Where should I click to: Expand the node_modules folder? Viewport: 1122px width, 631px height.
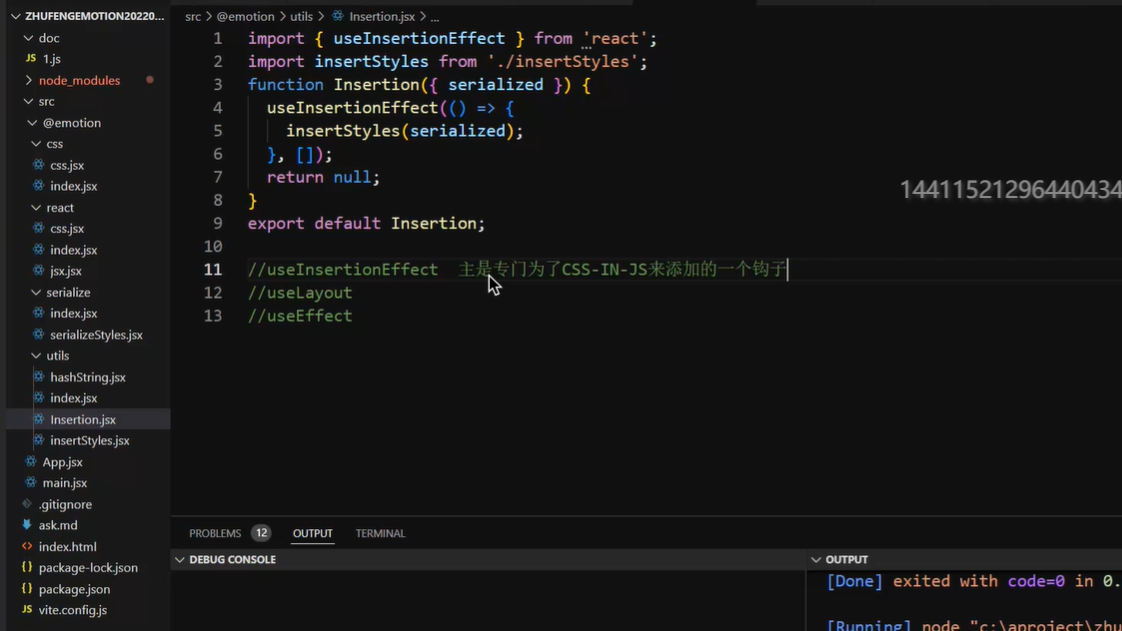pyautogui.click(x=28, y=80)
